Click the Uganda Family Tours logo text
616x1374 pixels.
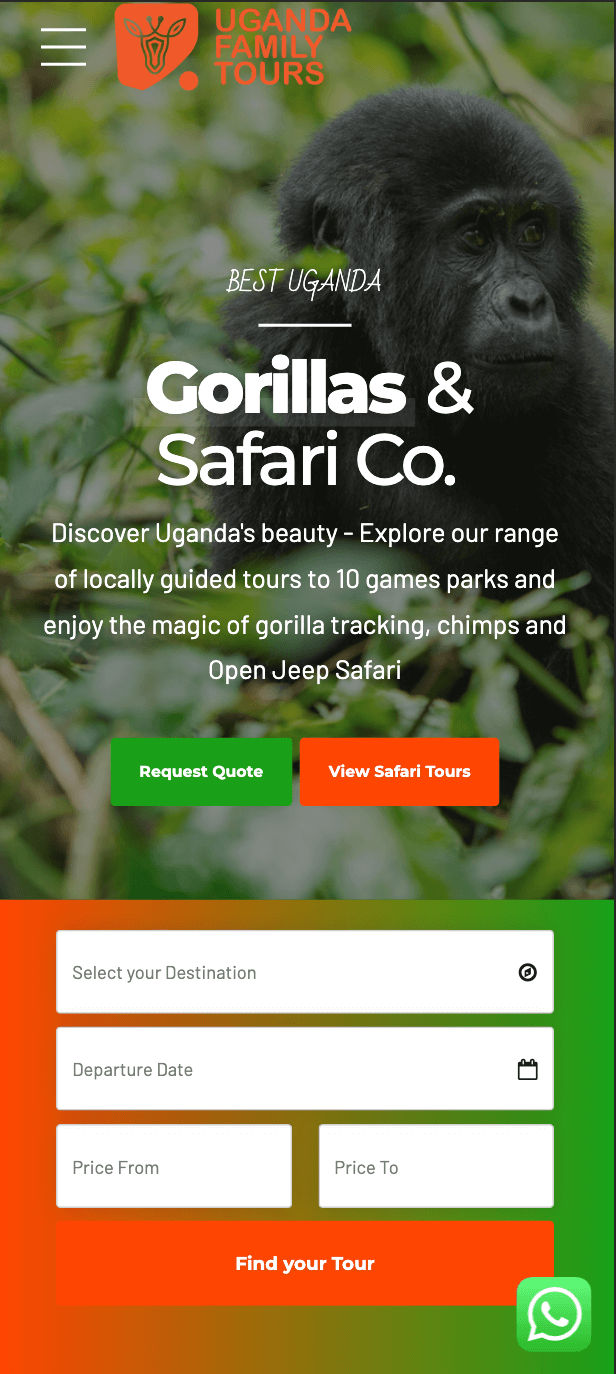(282, 46)
